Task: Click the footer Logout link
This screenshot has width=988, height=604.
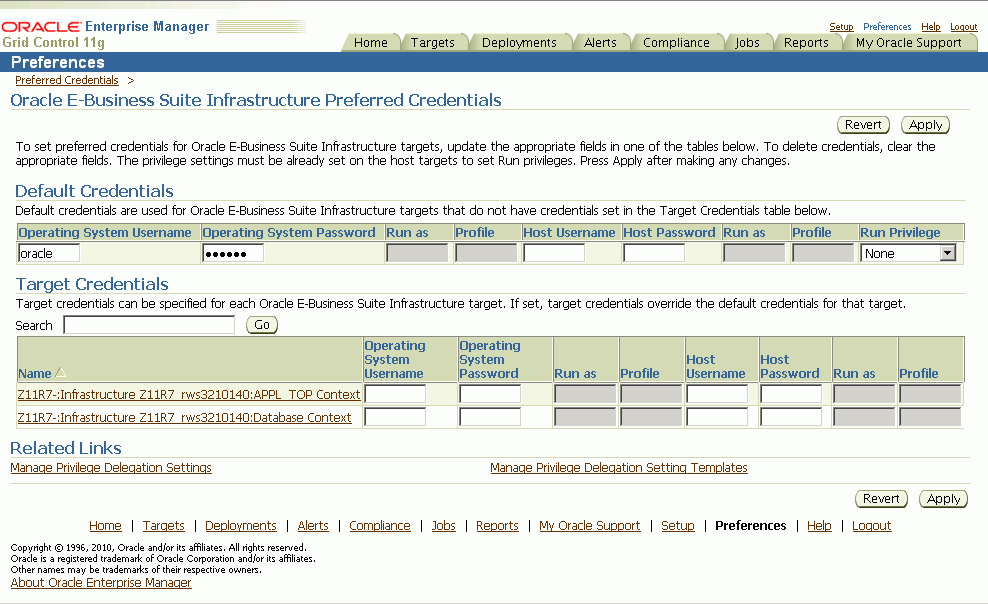Action: click(x=871, y=526)
